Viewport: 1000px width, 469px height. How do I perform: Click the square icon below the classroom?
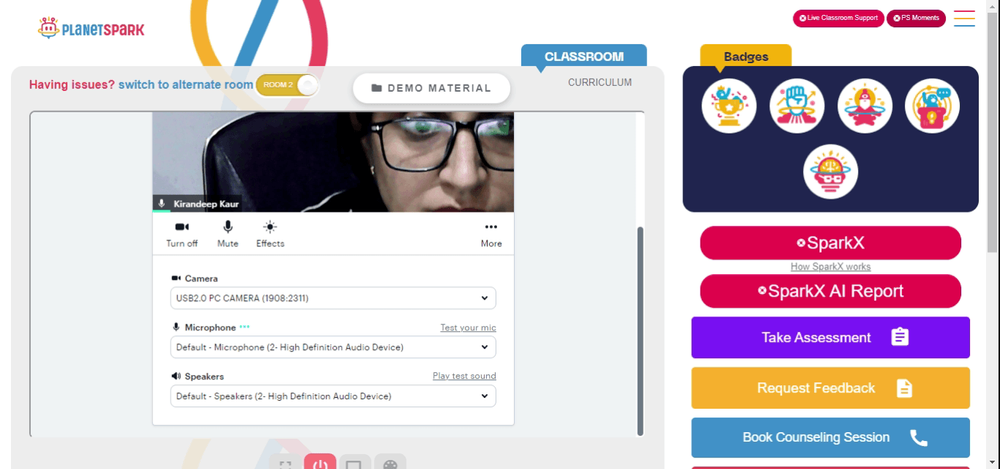(355, 465)
